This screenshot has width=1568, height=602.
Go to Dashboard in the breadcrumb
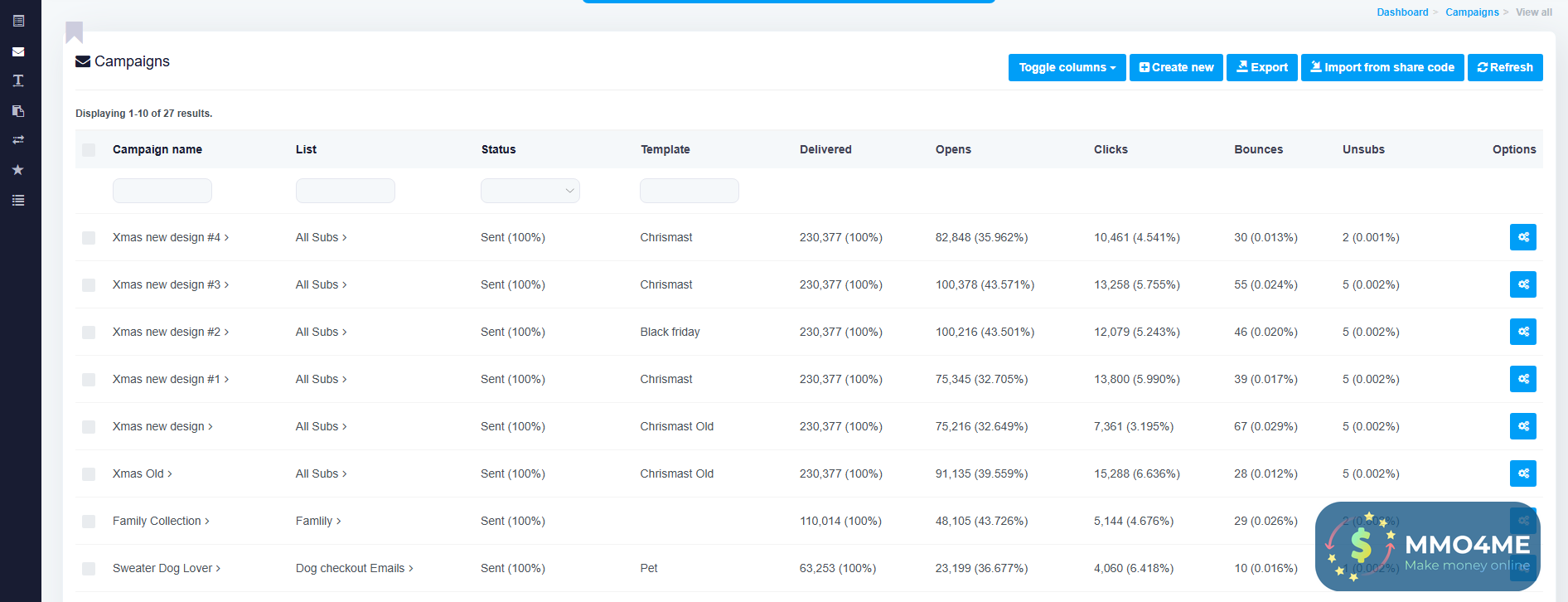click(1402, 12)
